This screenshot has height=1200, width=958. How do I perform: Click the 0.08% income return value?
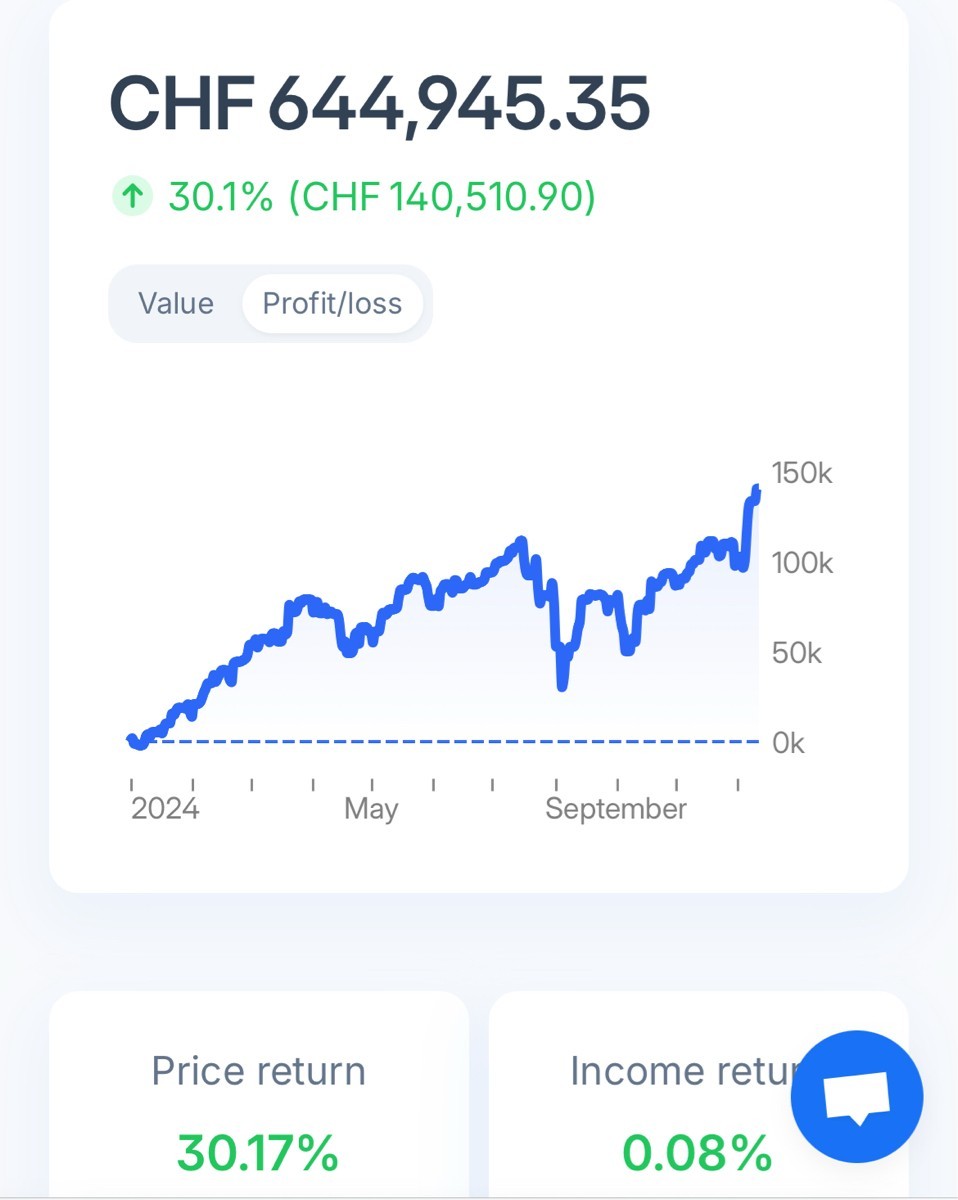tap(698, 1152)
